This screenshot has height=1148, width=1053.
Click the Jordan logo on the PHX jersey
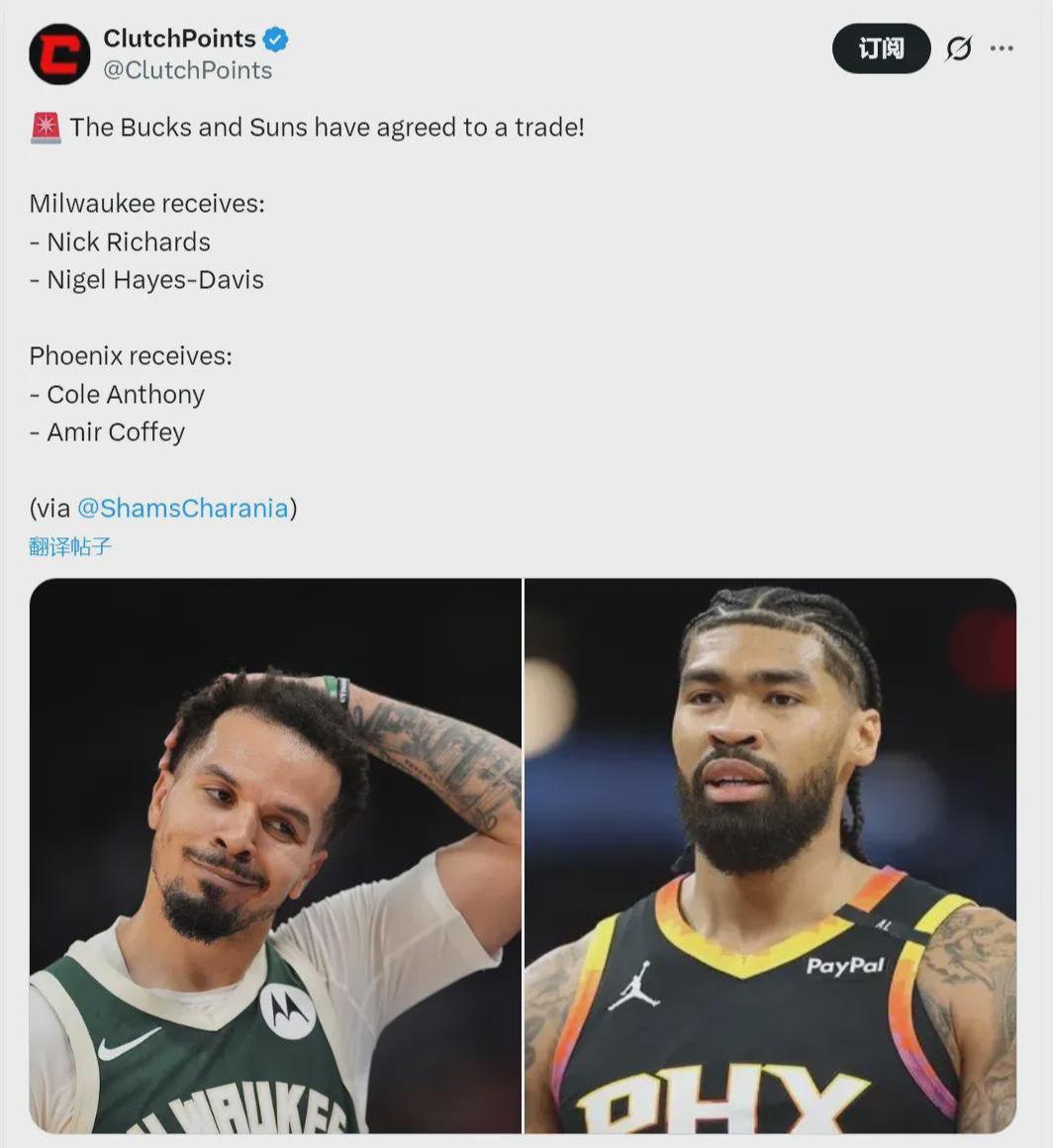point(633,985)
